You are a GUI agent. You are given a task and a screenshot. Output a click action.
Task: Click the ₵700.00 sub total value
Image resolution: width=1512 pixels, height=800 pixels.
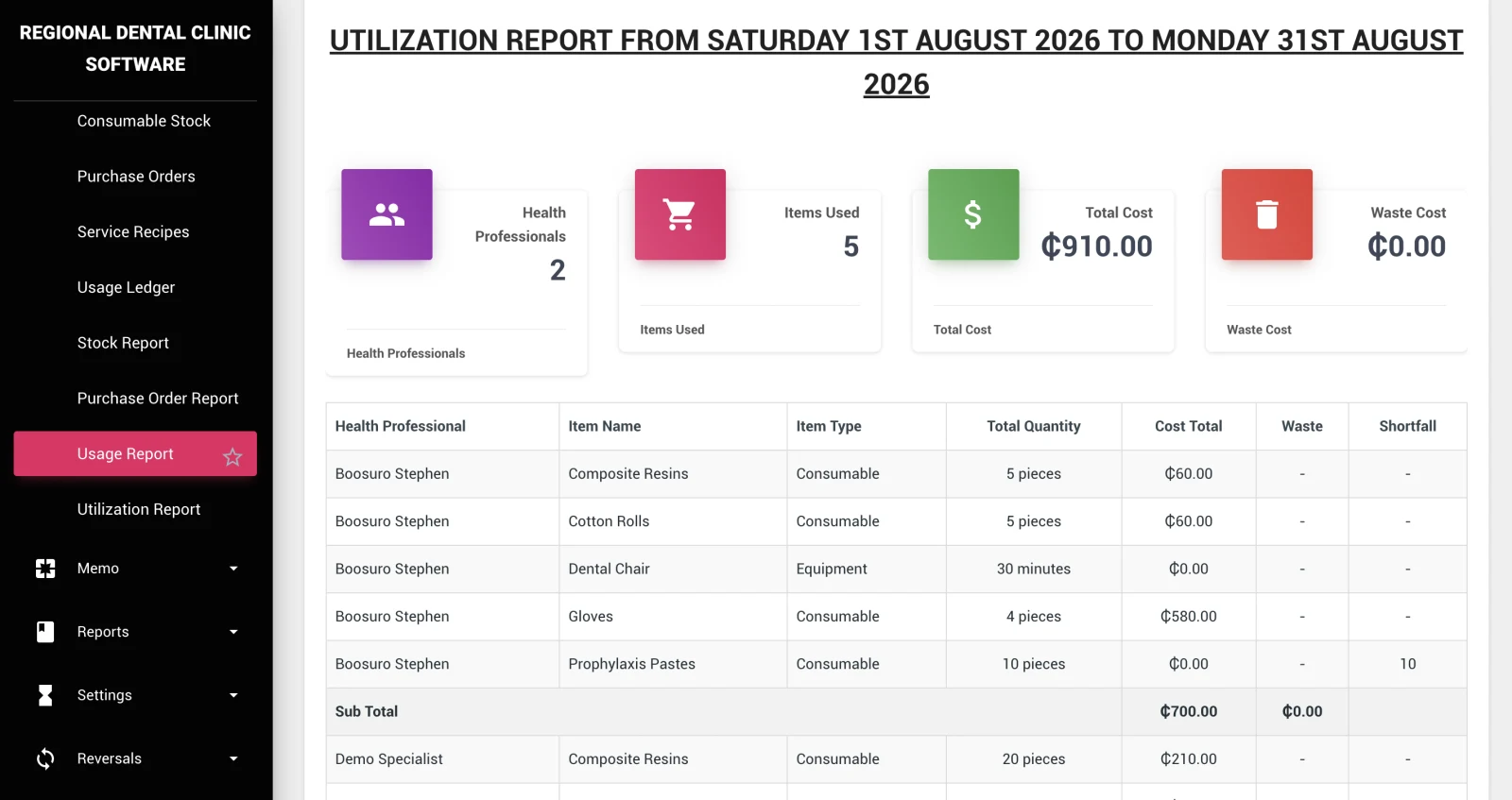[x=1189, y=711]
